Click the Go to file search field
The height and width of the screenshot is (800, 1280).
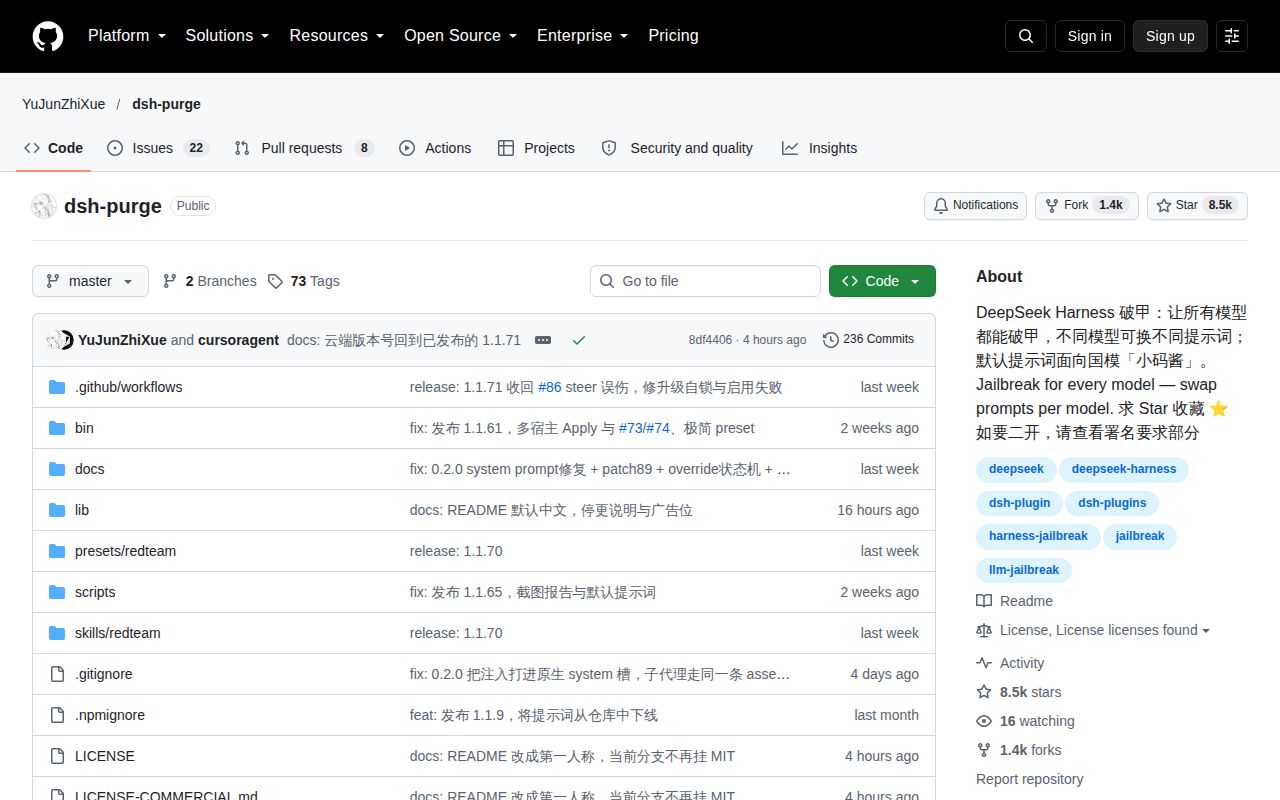[x=705, y=281]
